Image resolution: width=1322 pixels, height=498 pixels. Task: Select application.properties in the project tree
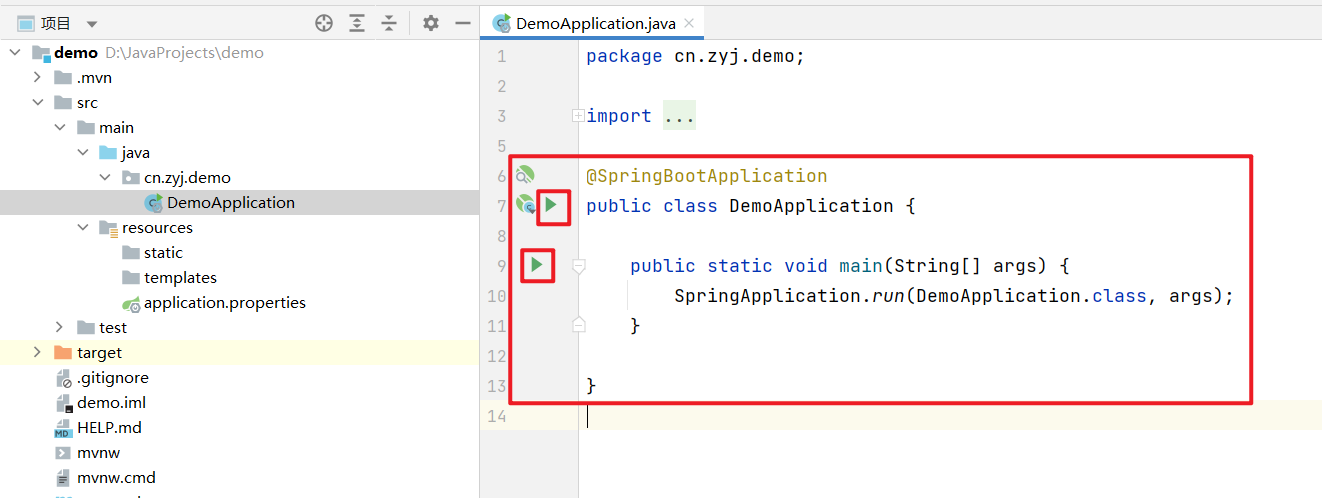(224, 303)
